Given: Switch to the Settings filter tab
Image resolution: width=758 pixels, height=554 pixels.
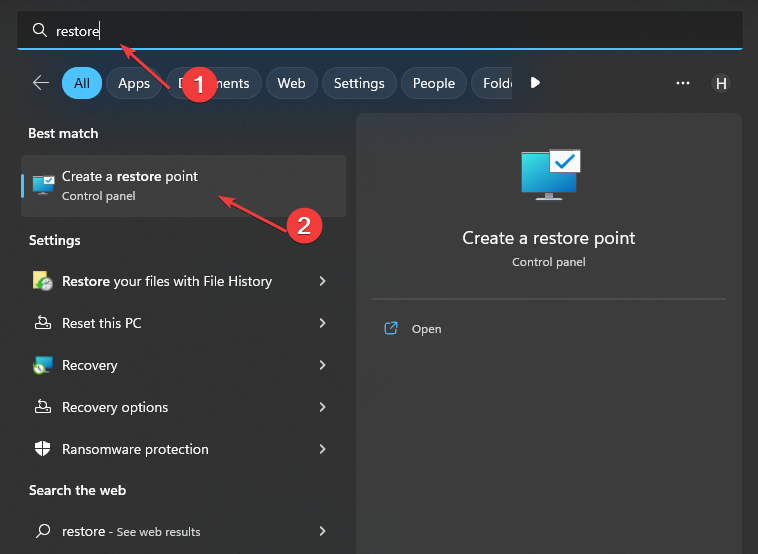Looking at the screenshot, I should tap(359, 83).
